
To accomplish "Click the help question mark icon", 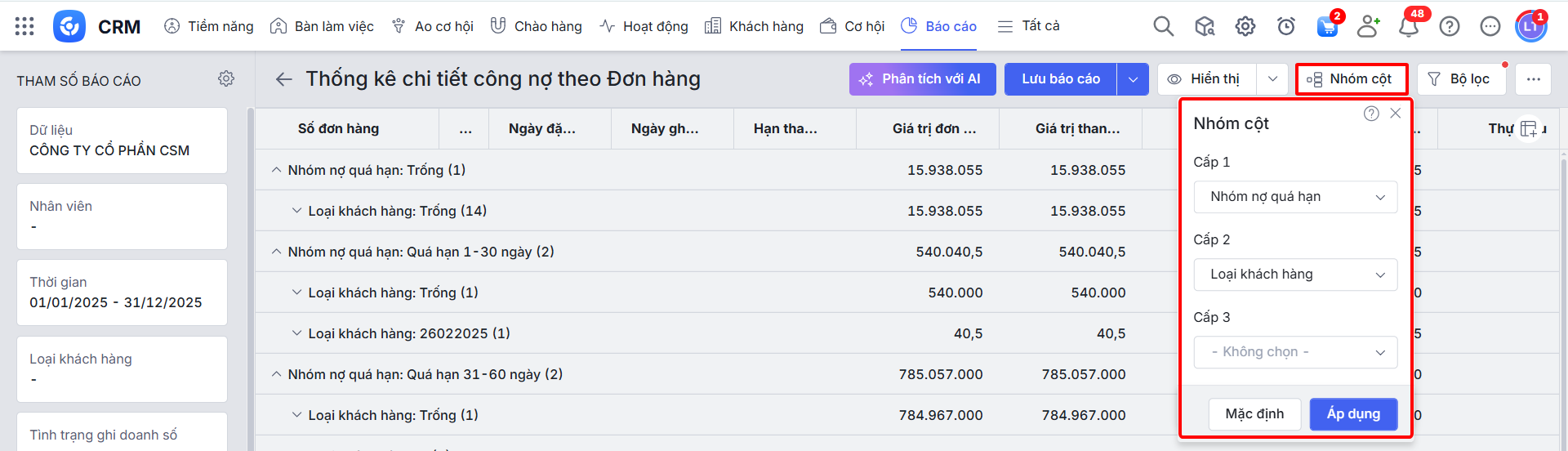I will click(x=1450, y=26).
